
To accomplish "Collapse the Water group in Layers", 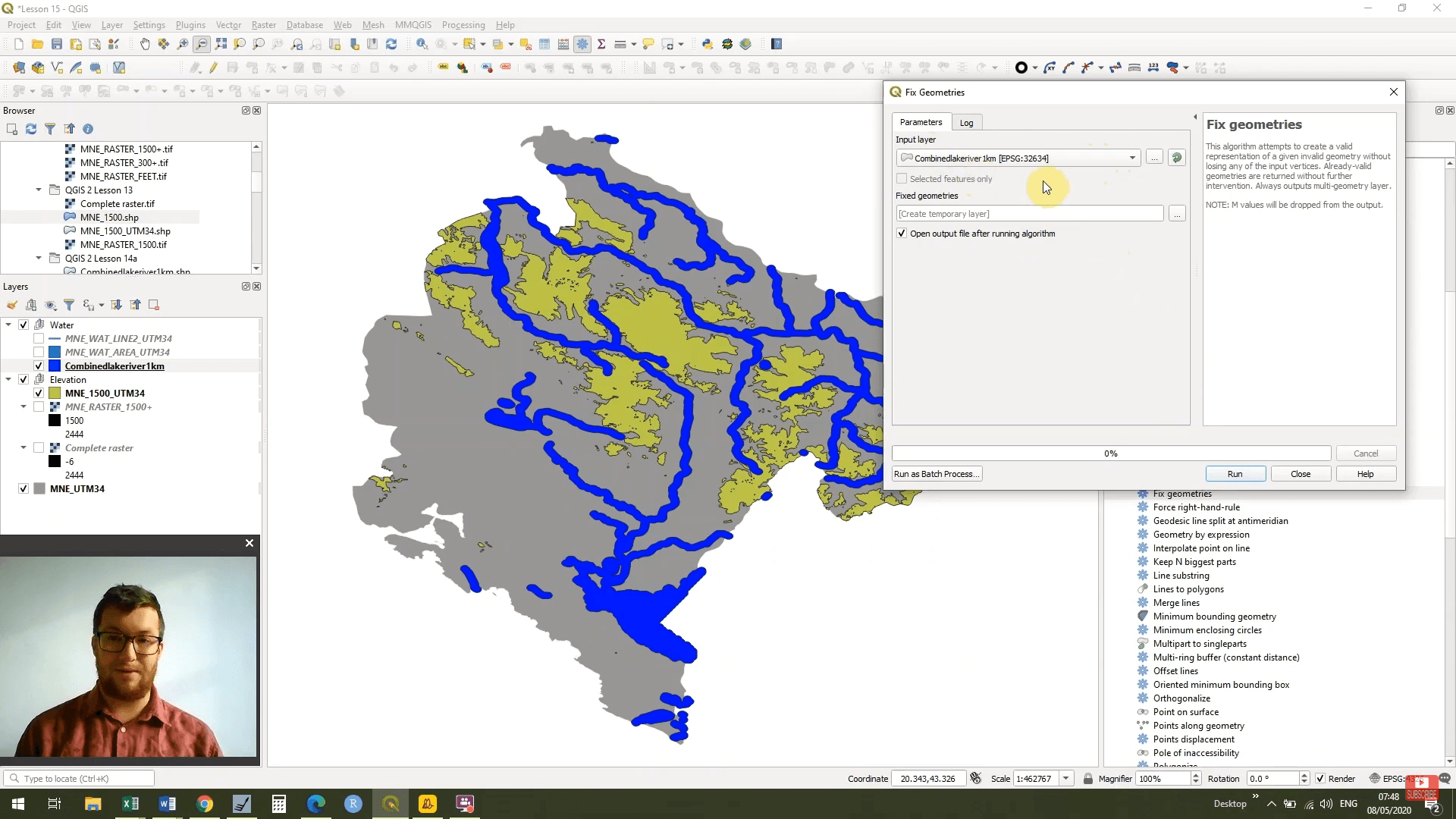I will [8, 325].
